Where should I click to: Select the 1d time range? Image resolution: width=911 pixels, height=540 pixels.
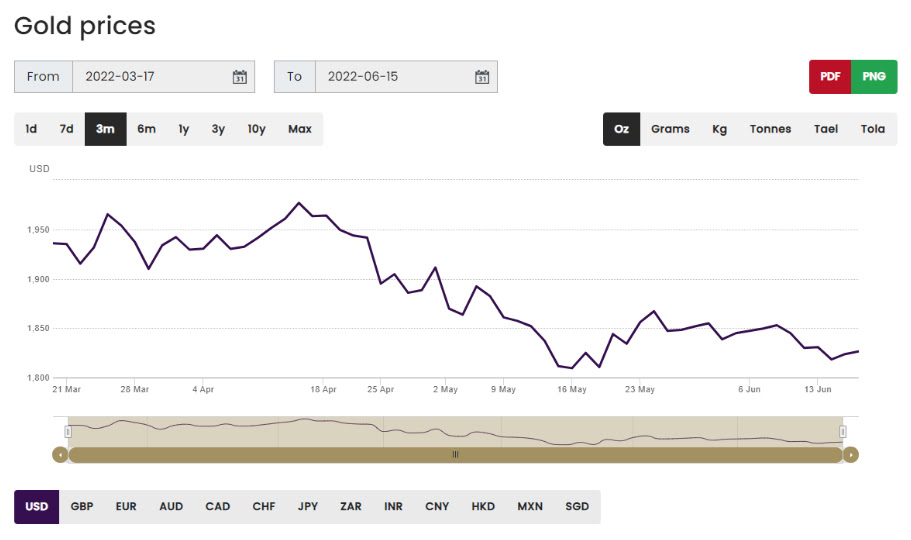31,129
